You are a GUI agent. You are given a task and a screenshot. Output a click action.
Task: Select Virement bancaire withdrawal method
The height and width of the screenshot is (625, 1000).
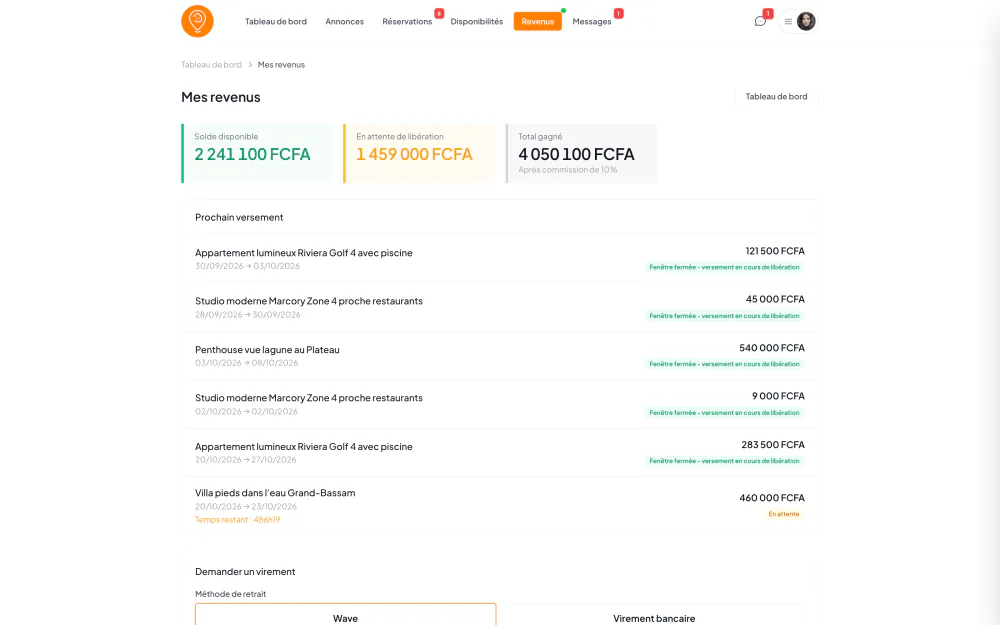click(x=654, y=614)
